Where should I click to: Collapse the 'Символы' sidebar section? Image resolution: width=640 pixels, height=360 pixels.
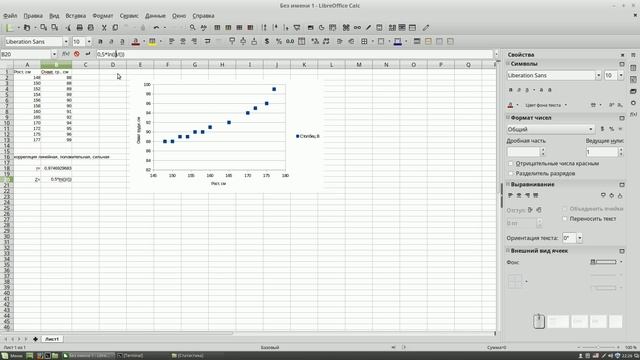coord(509,64)
